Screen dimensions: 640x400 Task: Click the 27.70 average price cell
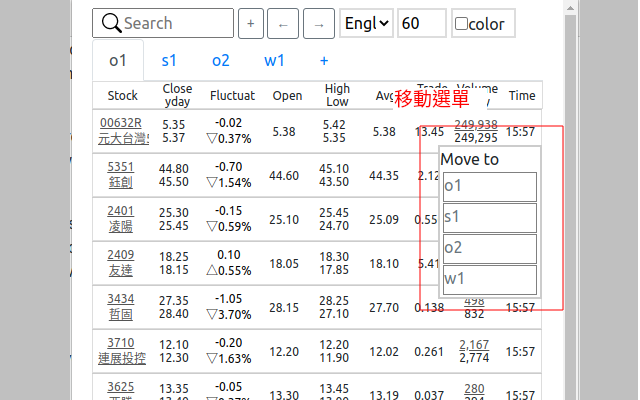click(x=384, y=307)
